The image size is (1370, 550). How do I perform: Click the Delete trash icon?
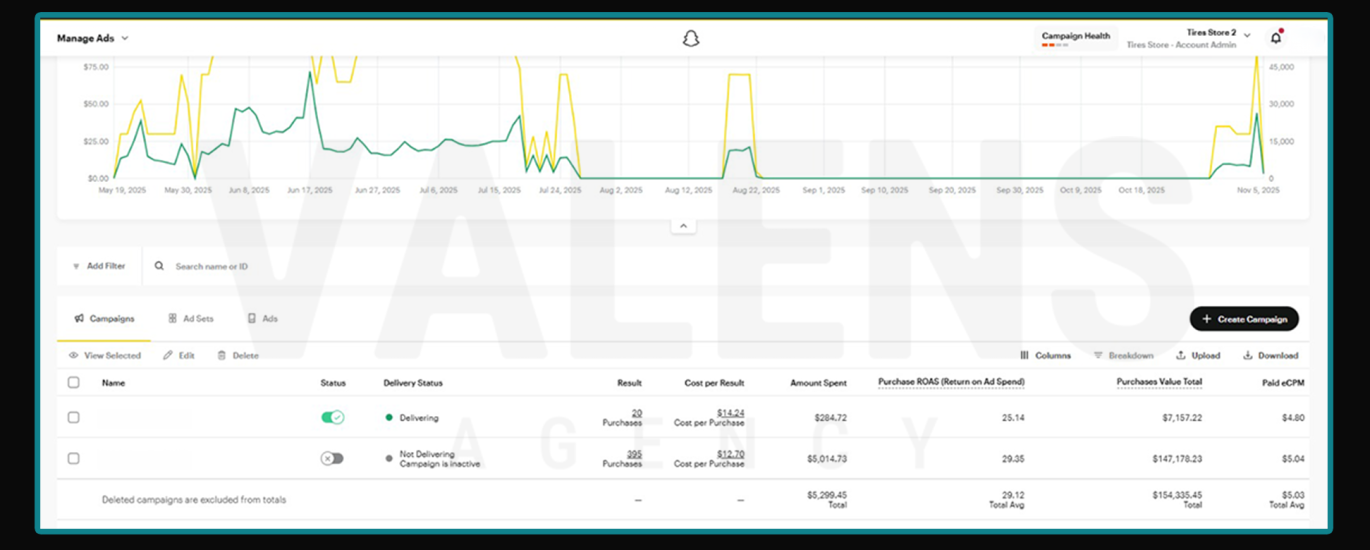pos(221,355)
